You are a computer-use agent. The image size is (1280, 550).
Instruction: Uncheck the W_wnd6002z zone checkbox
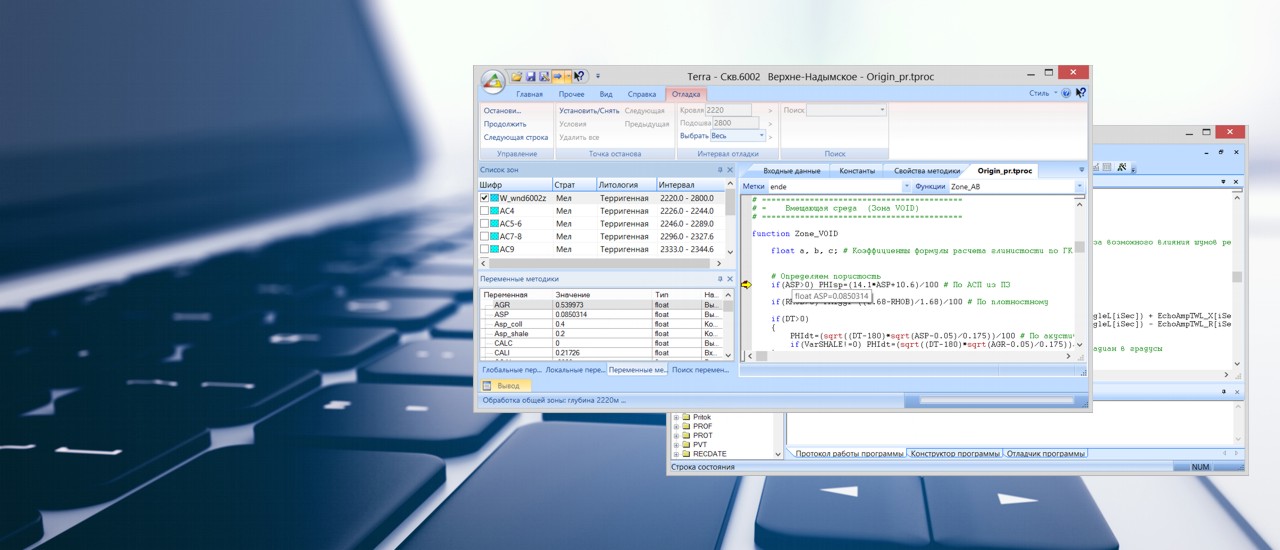click(x=485, y=198)
